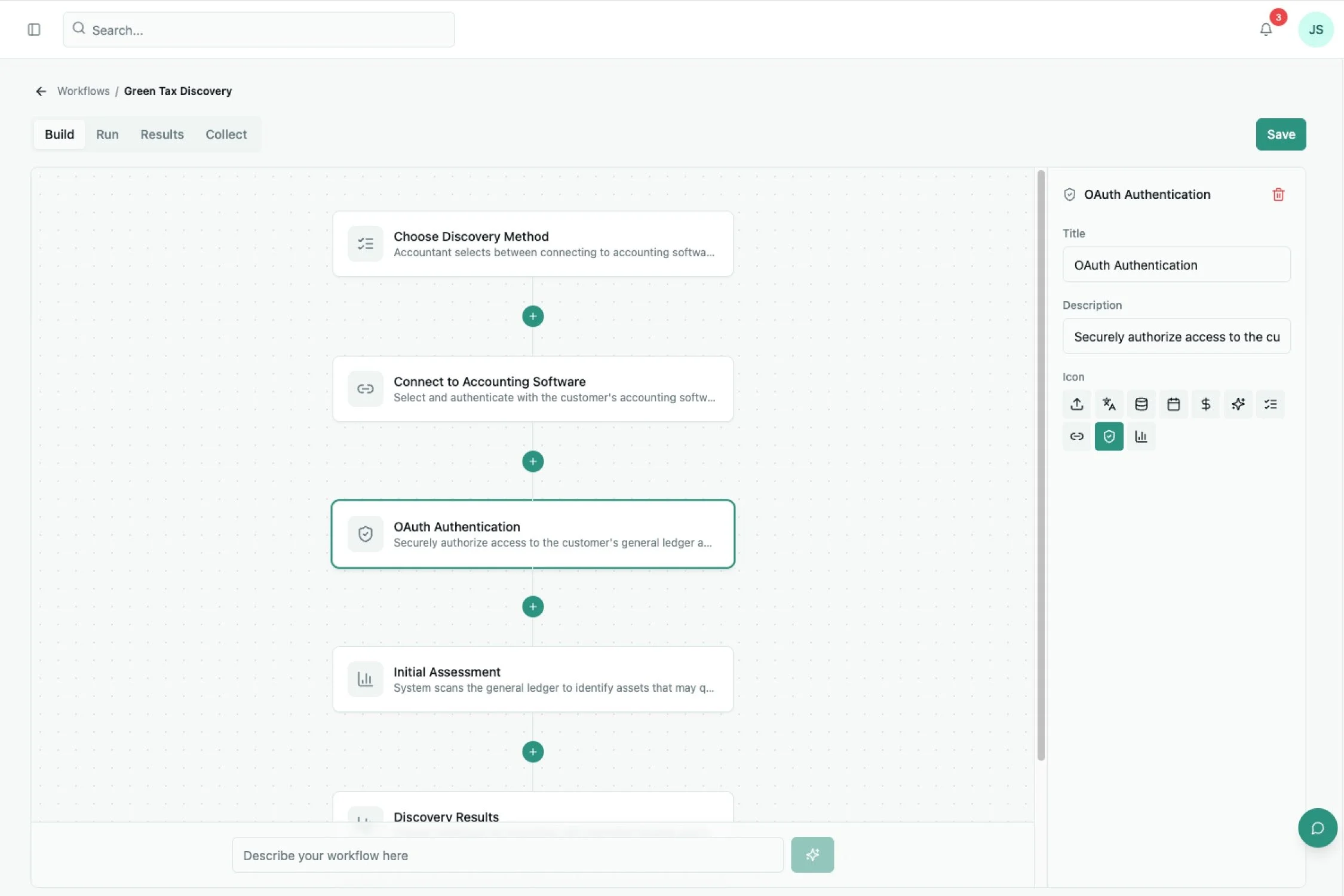Click the Save button

pos(1280,134)
